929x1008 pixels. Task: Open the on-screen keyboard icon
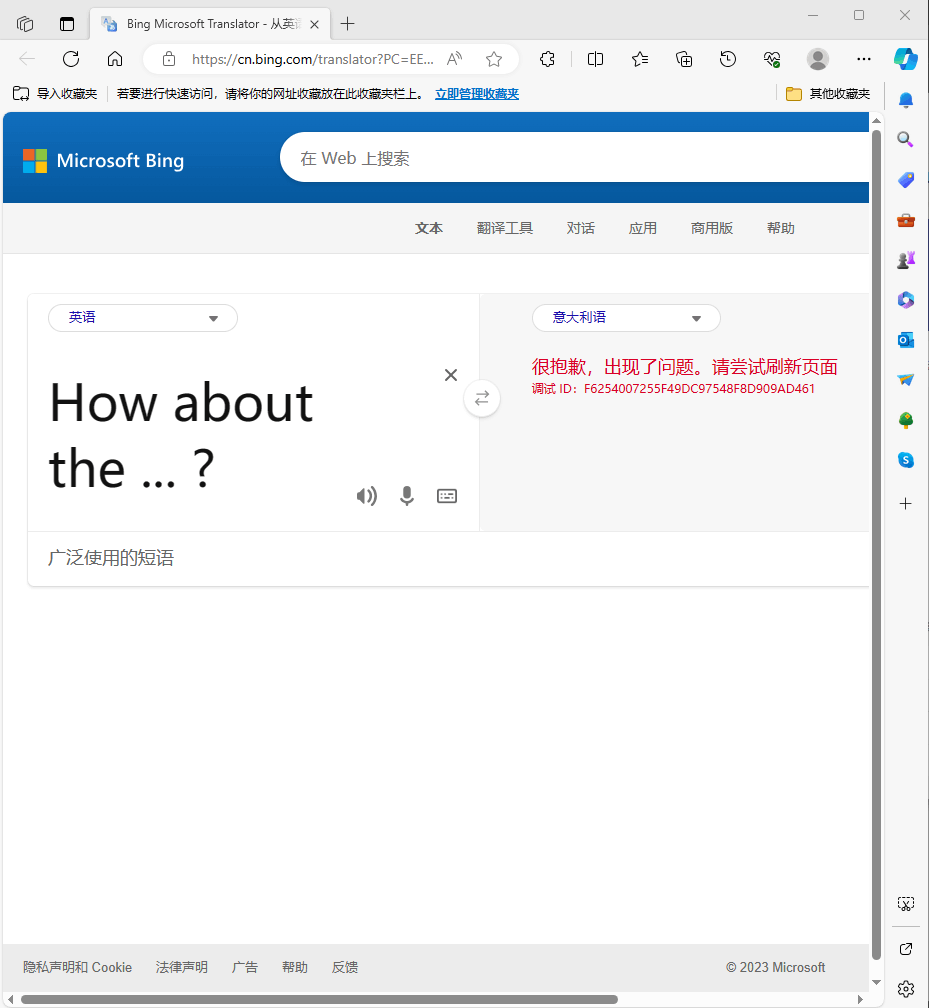pos(447,496)
